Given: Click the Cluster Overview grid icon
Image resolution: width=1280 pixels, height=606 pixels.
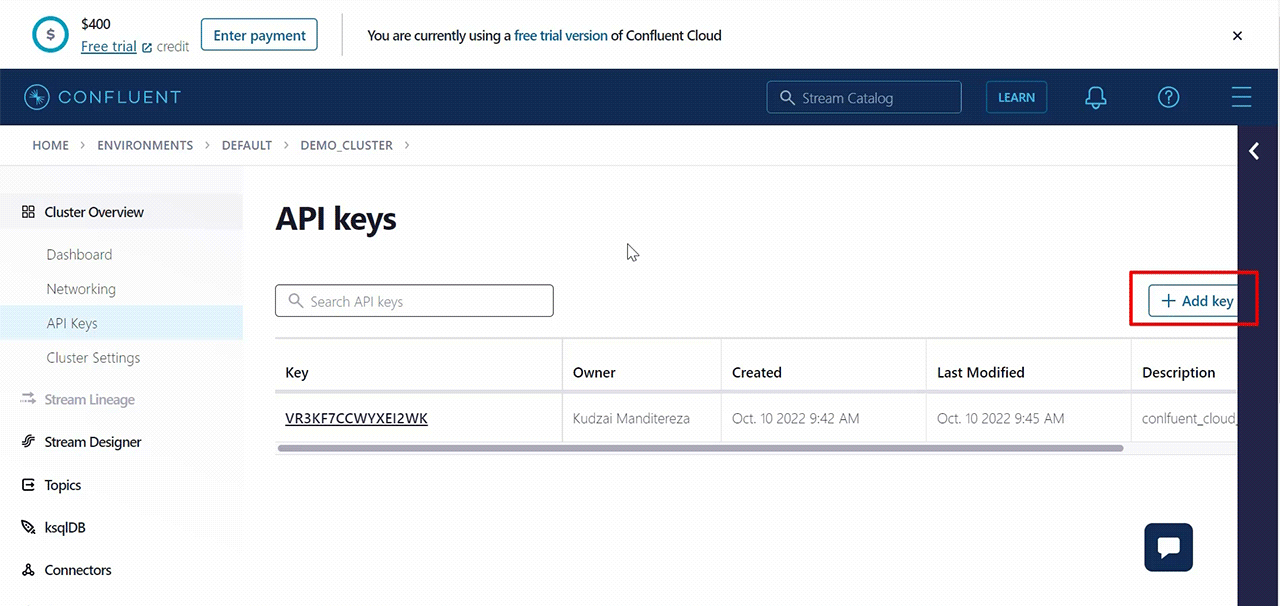Looking at the screenshot, I should pyautogui.click(x=28, y=212).
